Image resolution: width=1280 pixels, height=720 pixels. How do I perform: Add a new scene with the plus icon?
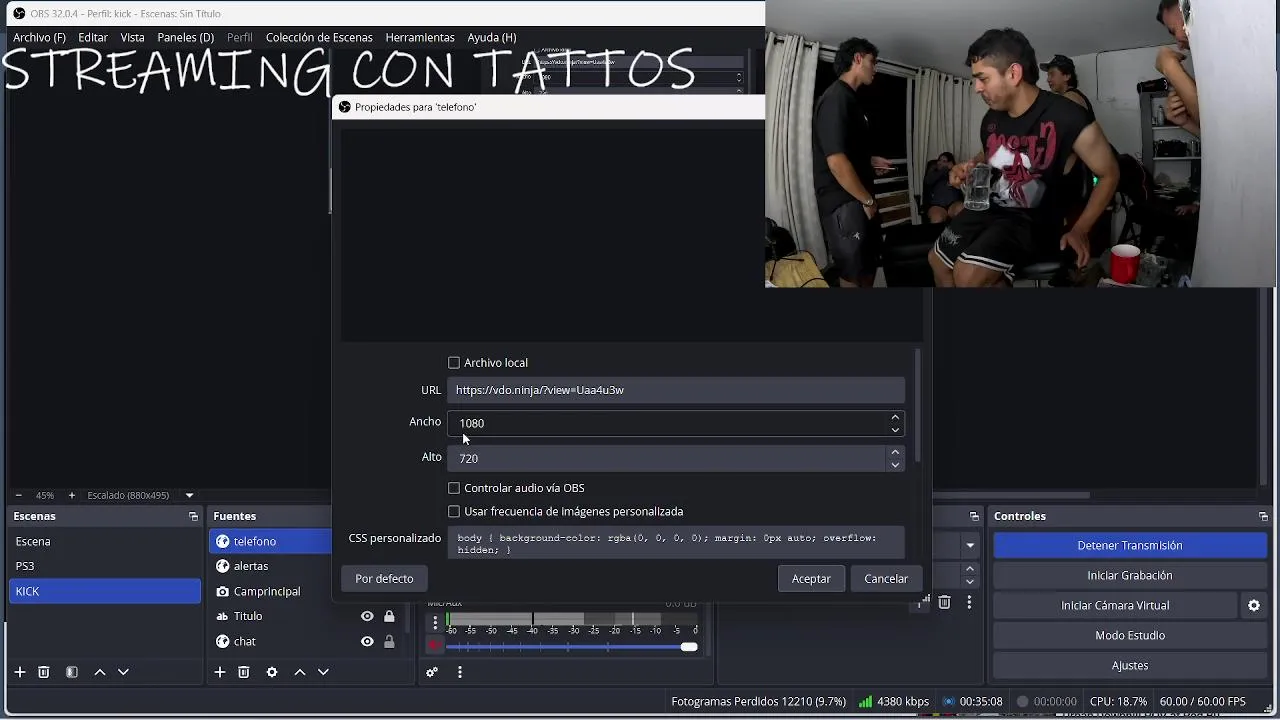tap(19, 672)
